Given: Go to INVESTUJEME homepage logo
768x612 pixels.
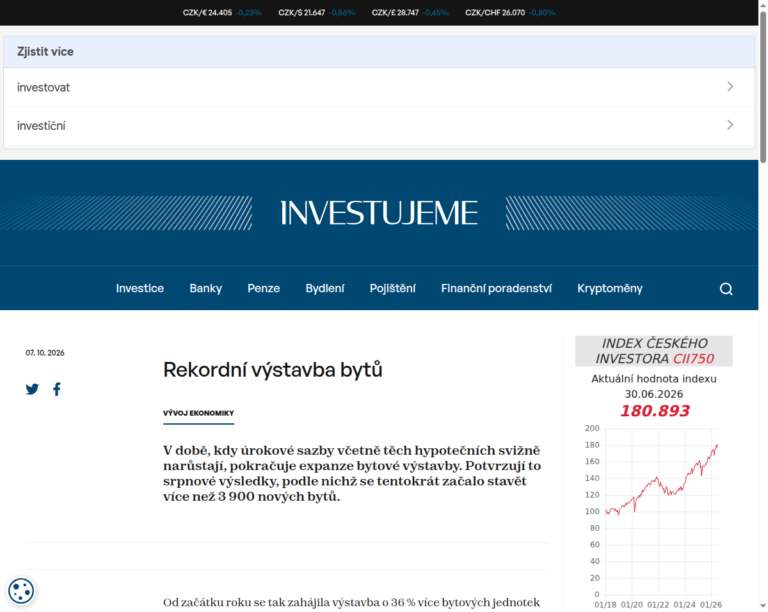Looking at the screenshot, I should tap(379, 213).
